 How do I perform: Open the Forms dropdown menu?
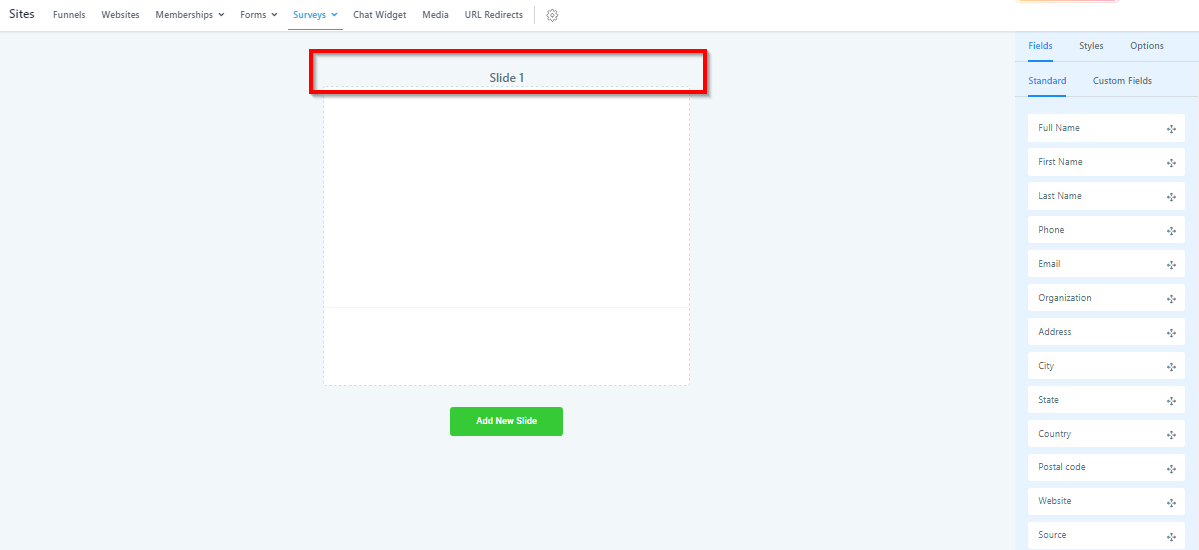258,15
